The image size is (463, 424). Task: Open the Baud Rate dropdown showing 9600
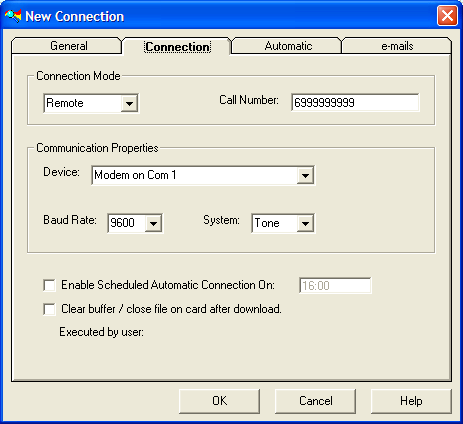coord(135,223)
